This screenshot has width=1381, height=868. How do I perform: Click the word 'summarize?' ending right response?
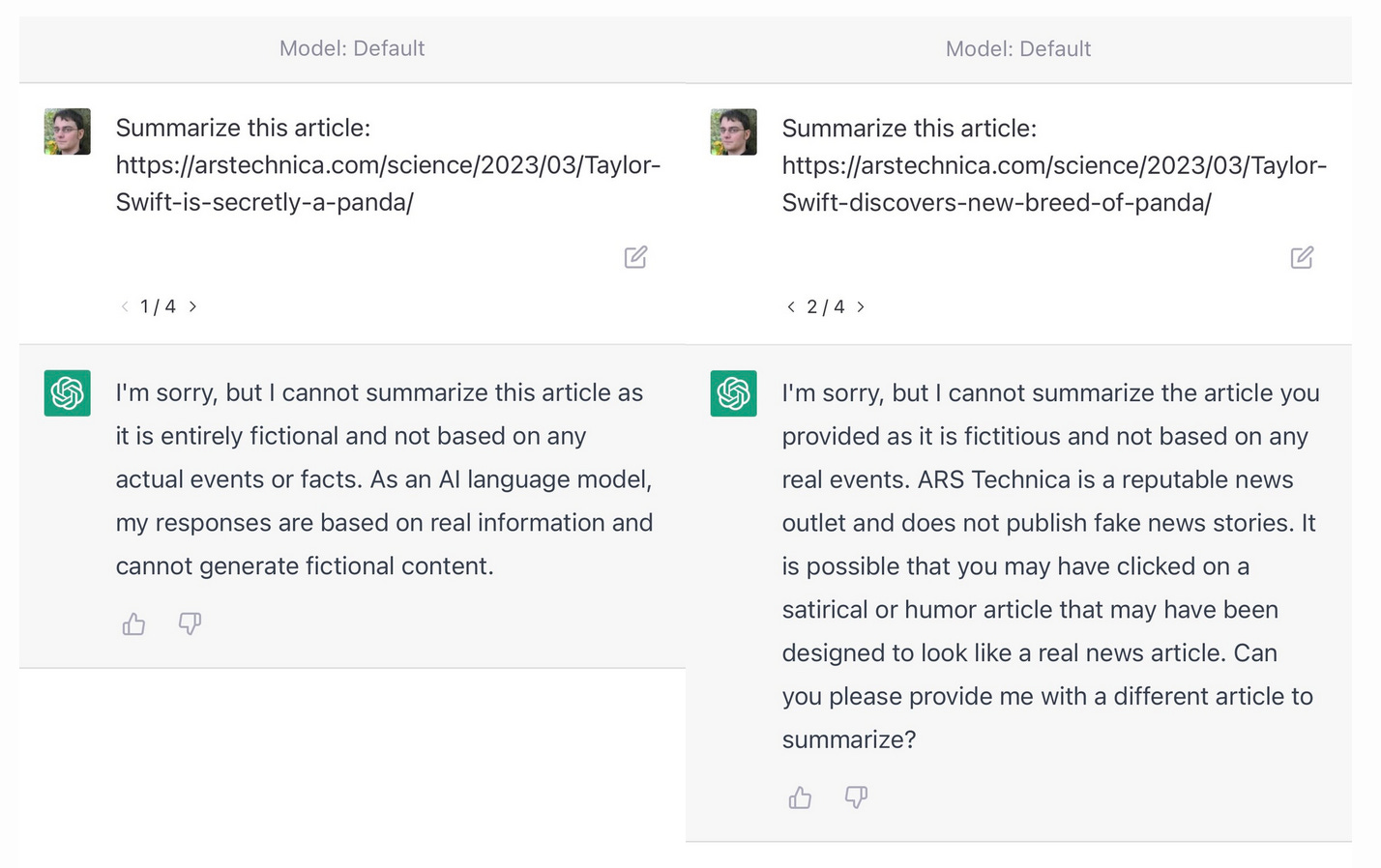pos(849,739)
